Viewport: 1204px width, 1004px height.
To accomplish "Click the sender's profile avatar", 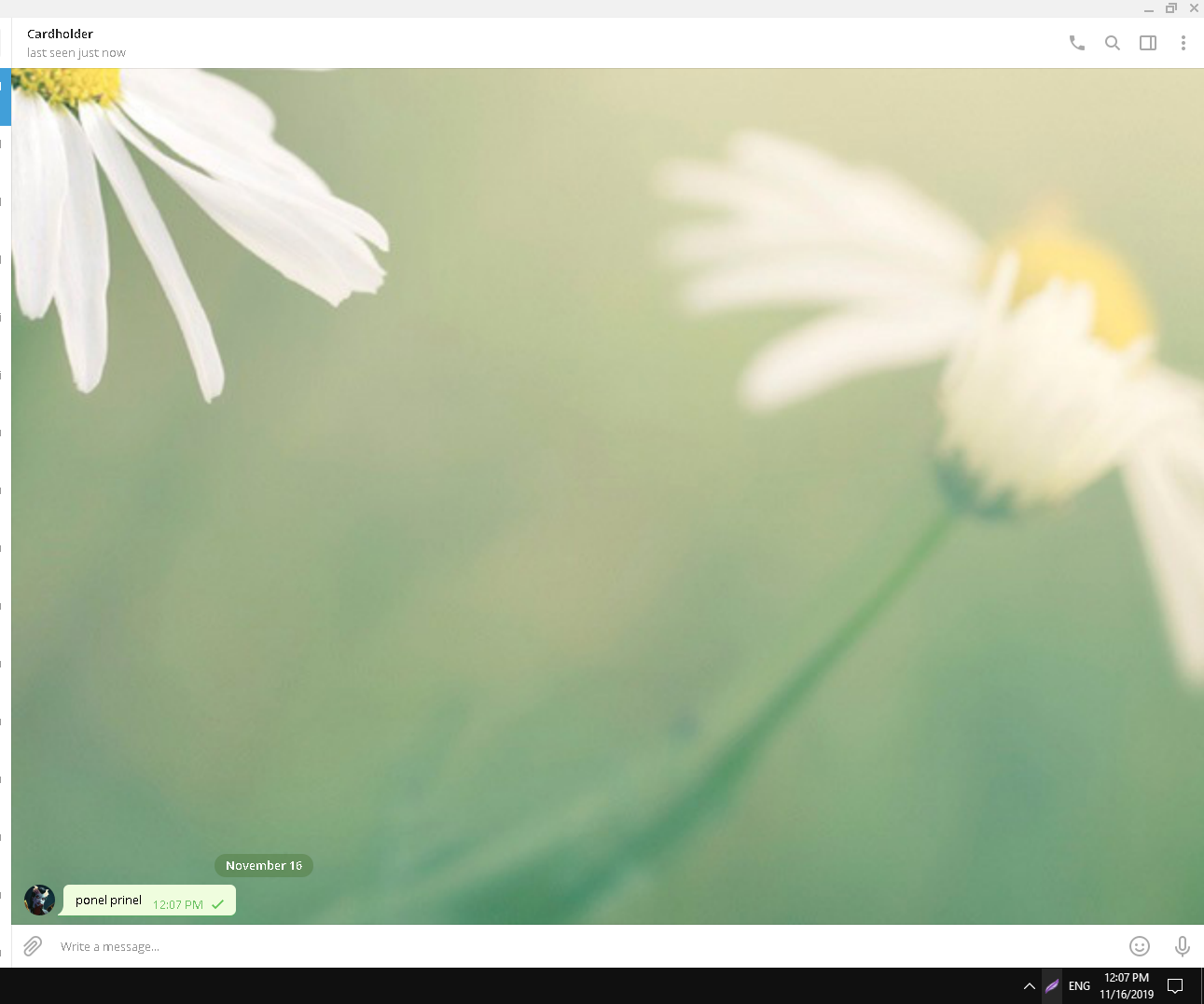I will click(x=39, y=900).
